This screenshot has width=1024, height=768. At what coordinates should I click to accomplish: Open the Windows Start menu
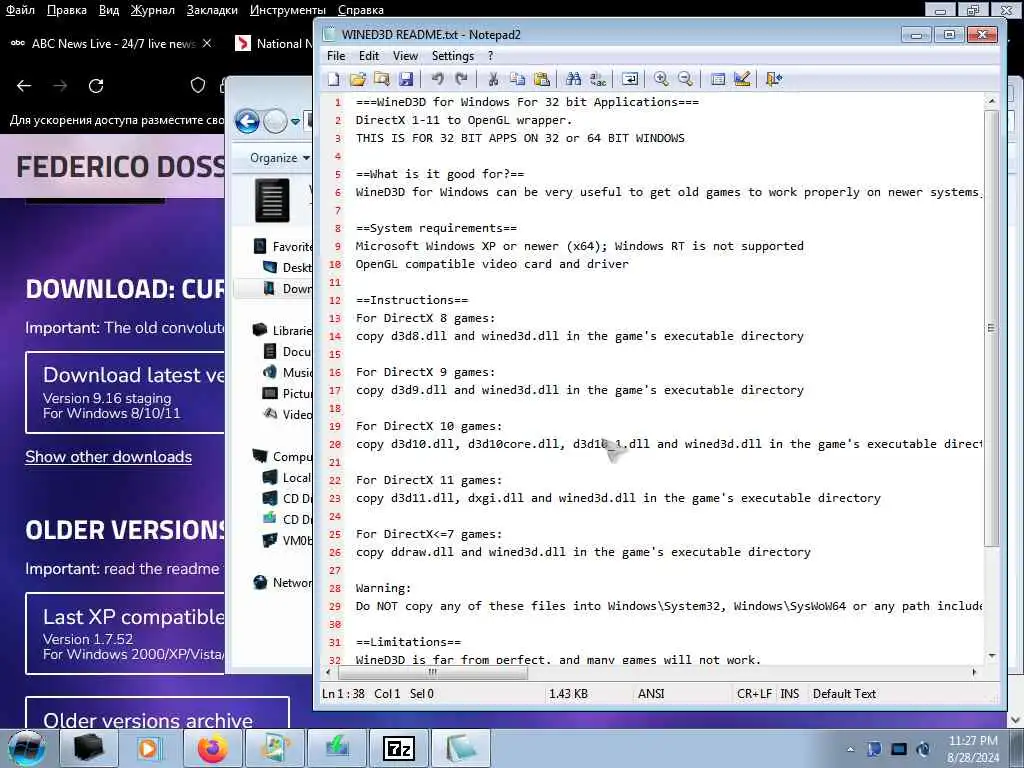[27, 748]
